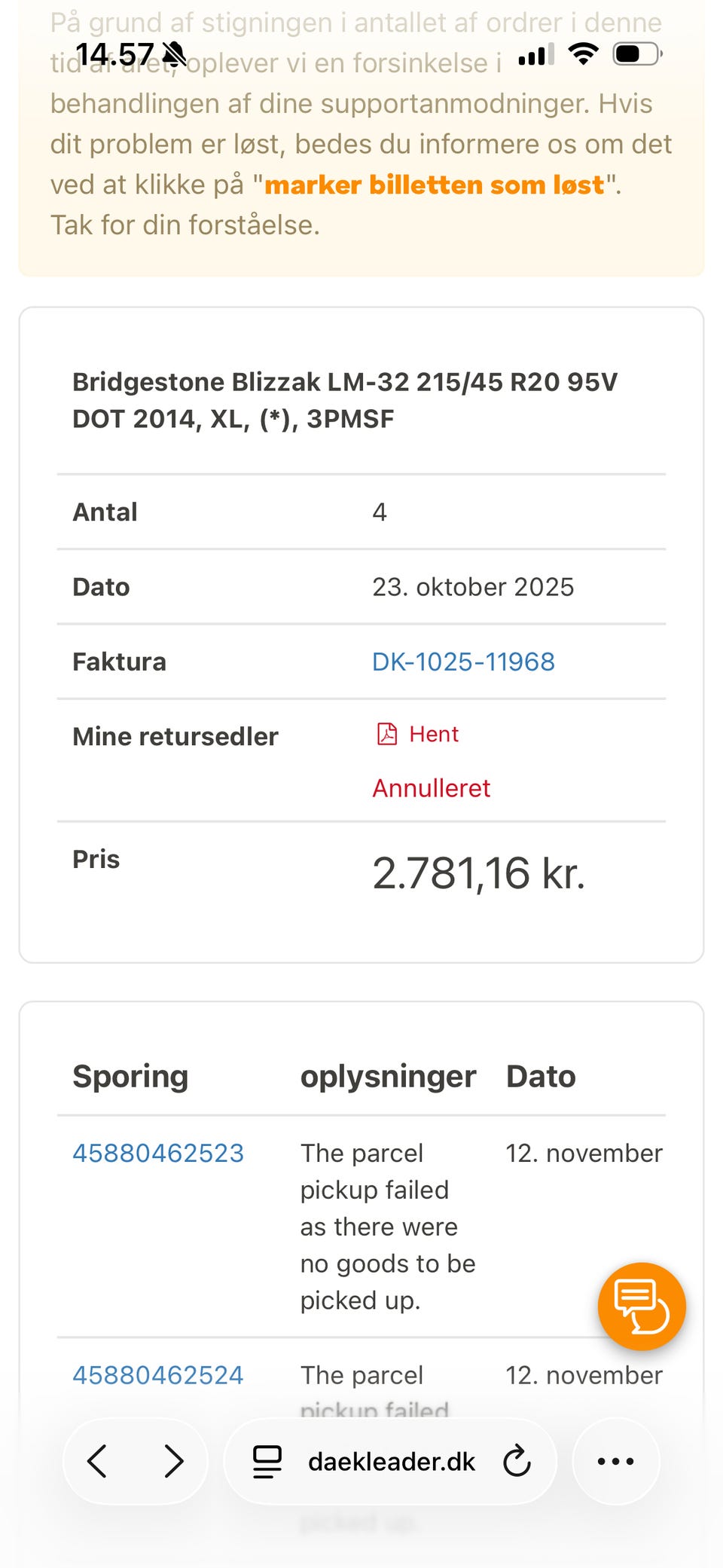Tap the Annulleret status text

[x=432, y=788]
